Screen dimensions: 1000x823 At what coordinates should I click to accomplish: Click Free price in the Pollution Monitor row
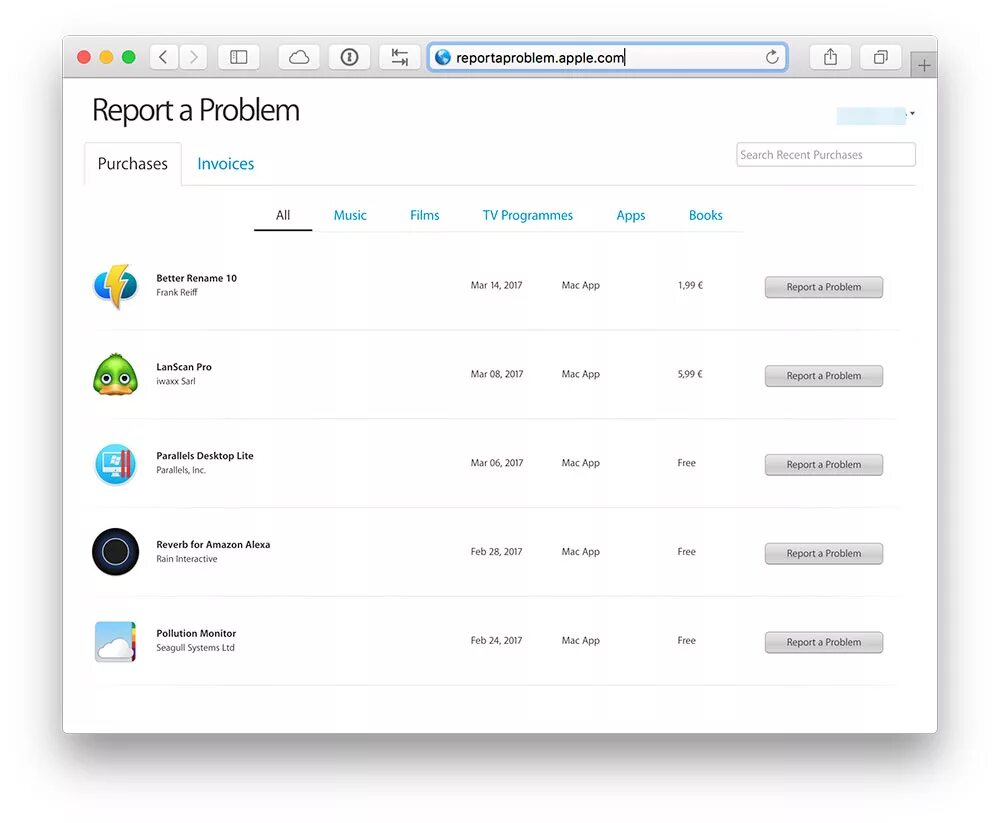pos(686,640)
